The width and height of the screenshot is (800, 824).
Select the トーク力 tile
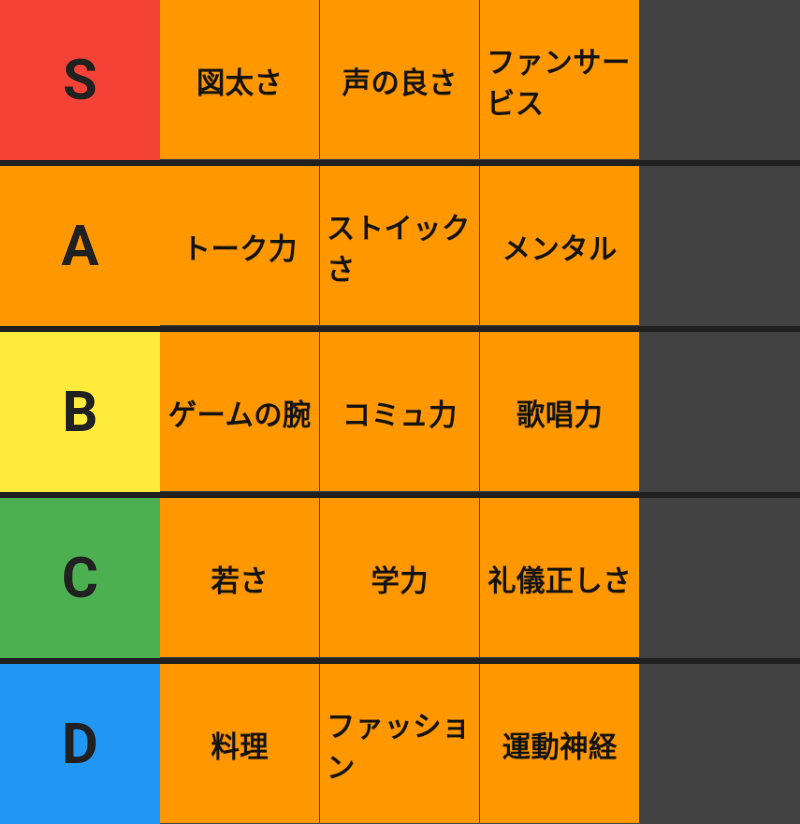pyautogui.click(x=240, y=245)
